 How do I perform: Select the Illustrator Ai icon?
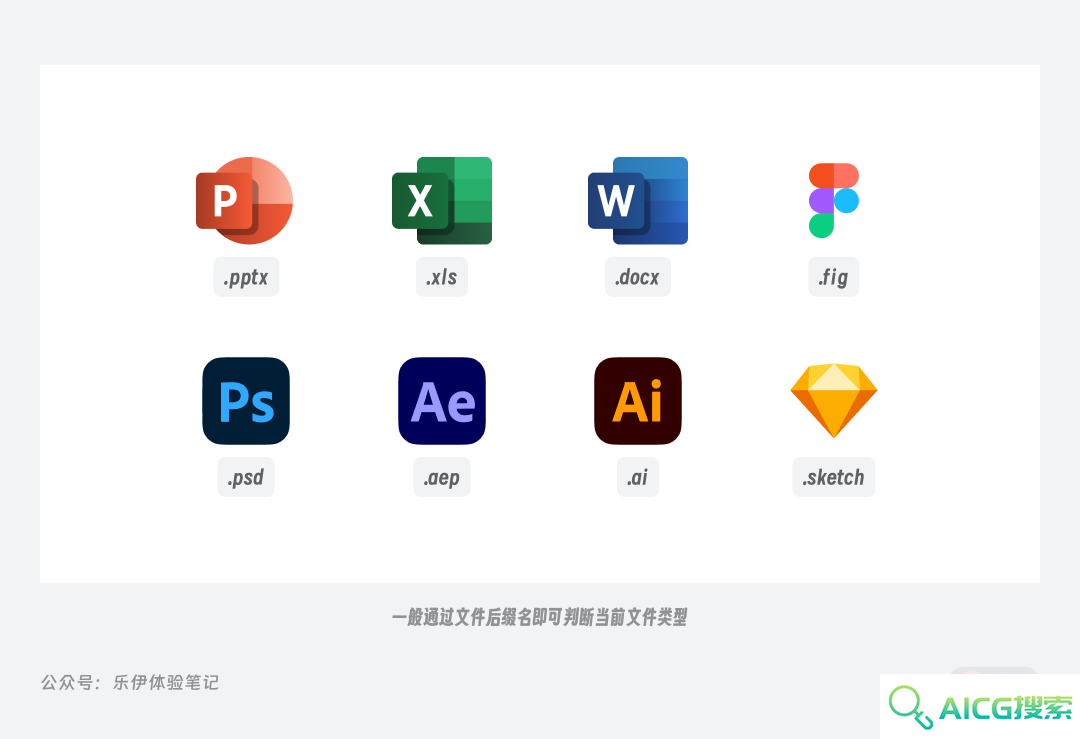point(638,401)
